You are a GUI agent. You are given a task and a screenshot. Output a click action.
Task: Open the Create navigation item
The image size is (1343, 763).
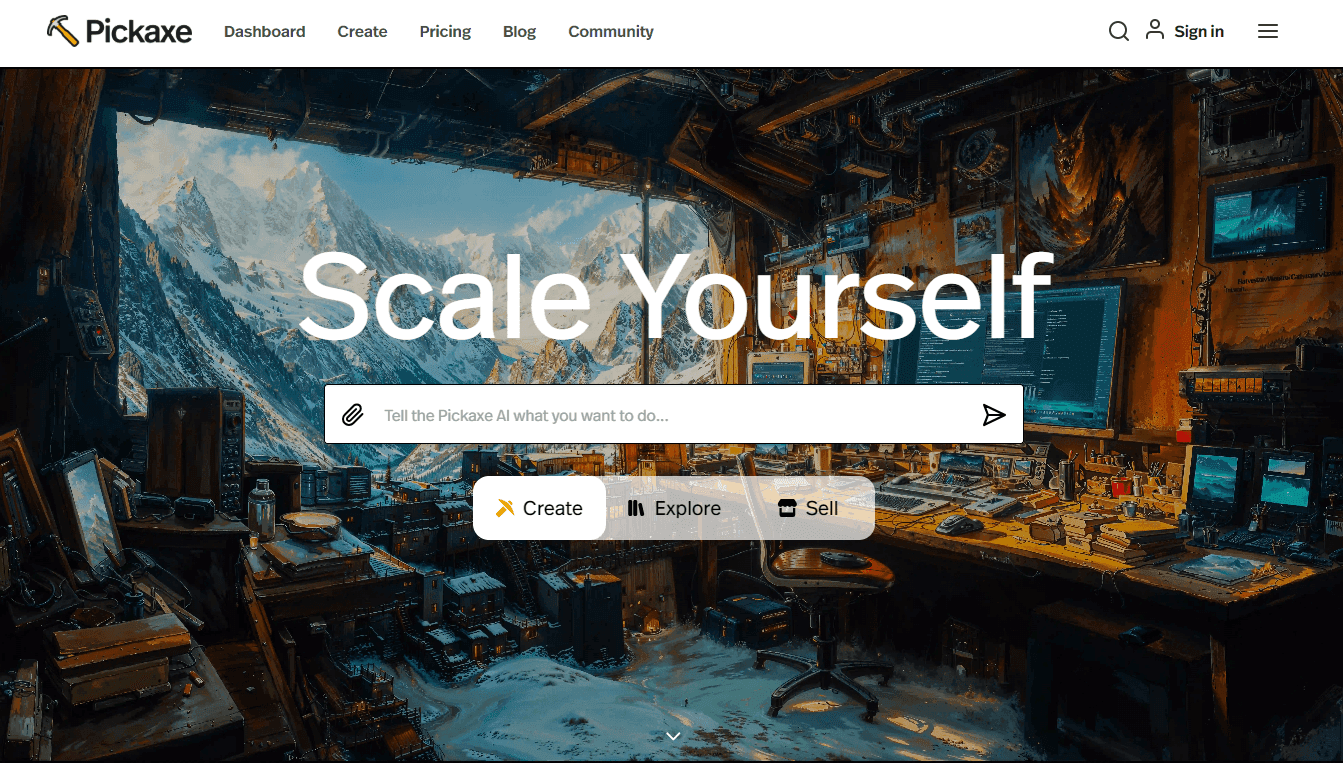362,31
